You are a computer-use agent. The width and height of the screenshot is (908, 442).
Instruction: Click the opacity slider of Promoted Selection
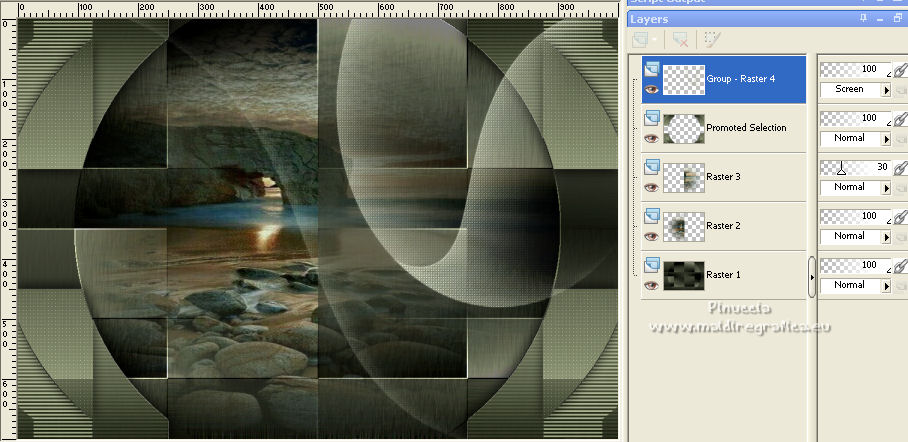coord(855,118)
